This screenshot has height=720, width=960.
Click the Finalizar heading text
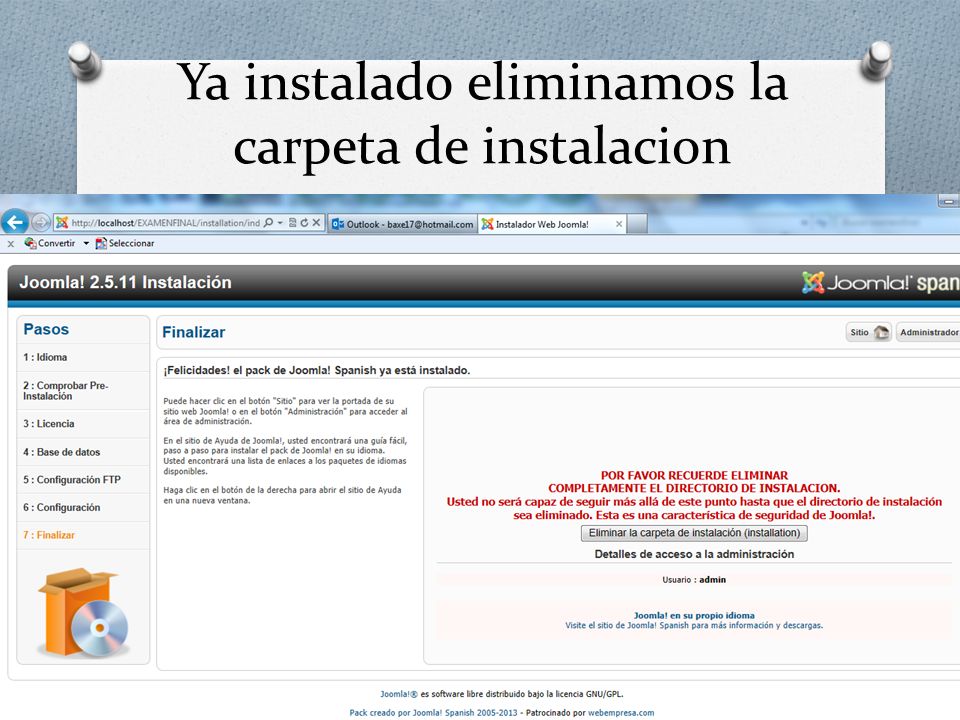pos(193,332)
